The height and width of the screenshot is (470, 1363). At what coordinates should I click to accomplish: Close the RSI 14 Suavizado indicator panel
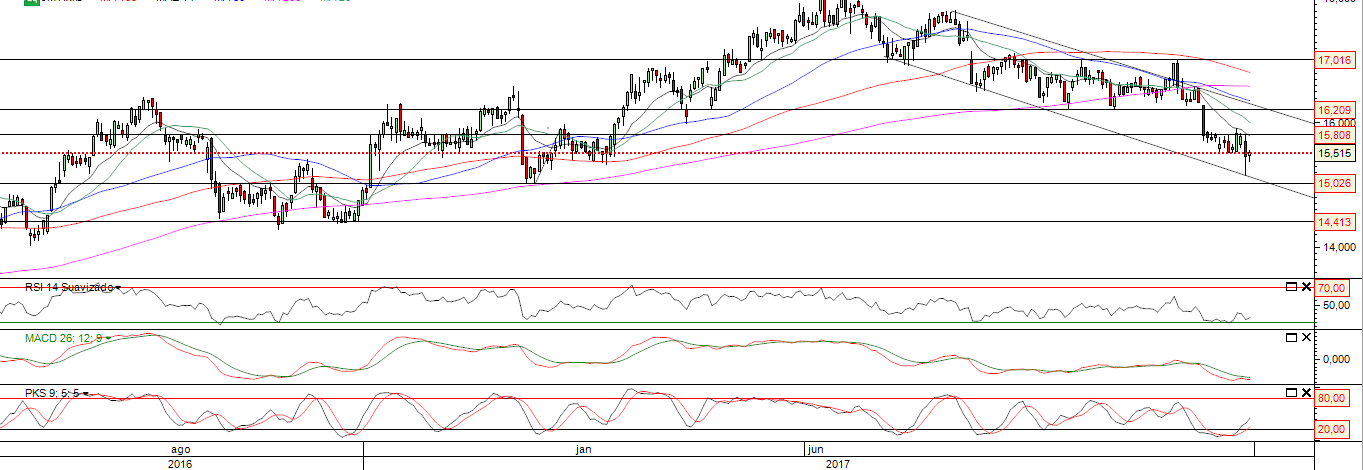pyautogui.click(x=1305, y=287)
